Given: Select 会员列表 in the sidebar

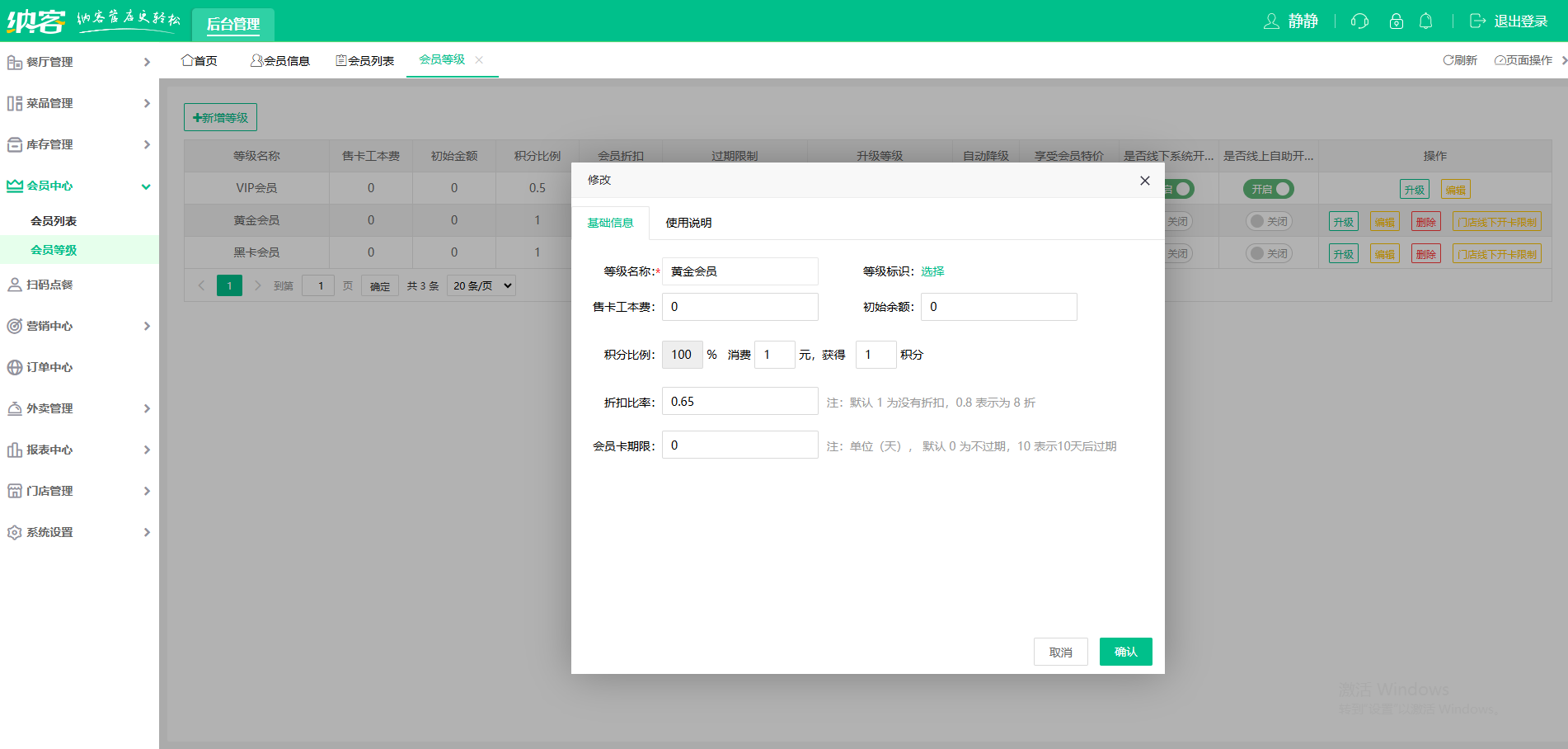Looking at the screenshot, I should [54, 221].
